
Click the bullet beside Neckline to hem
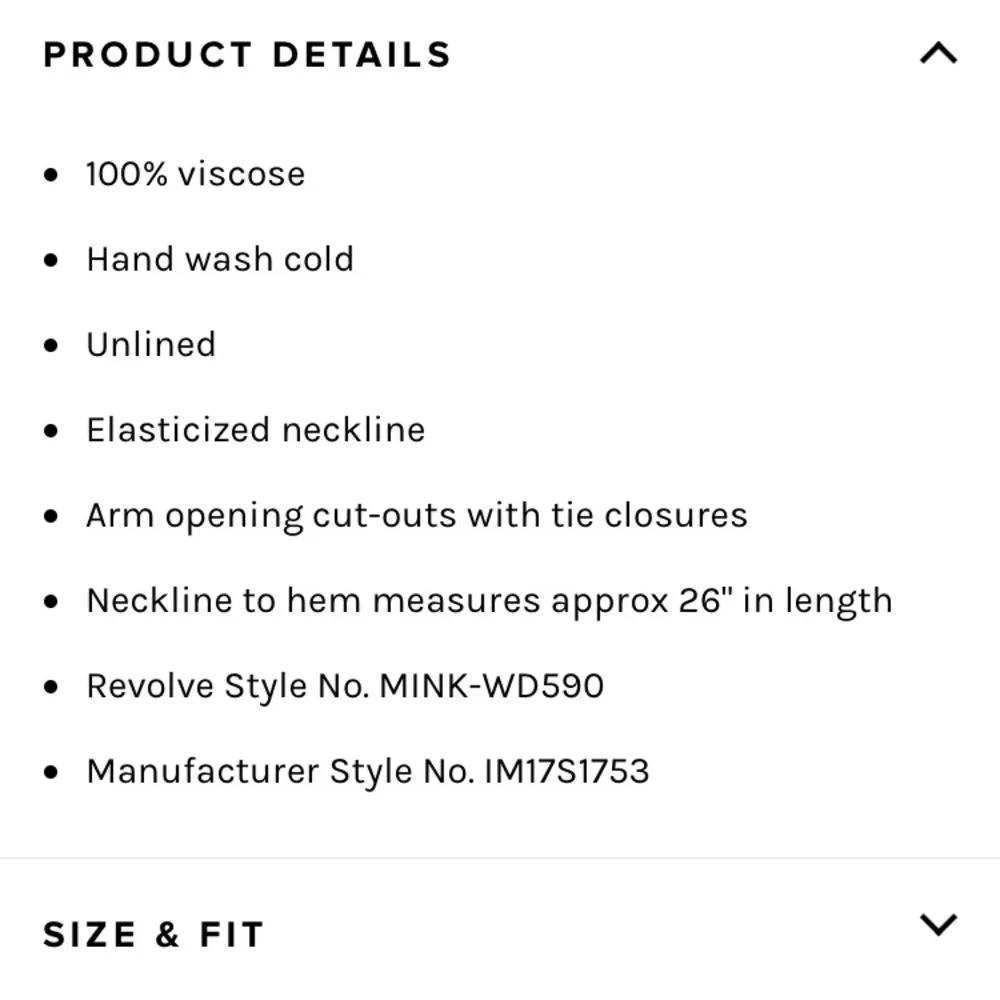52,603
